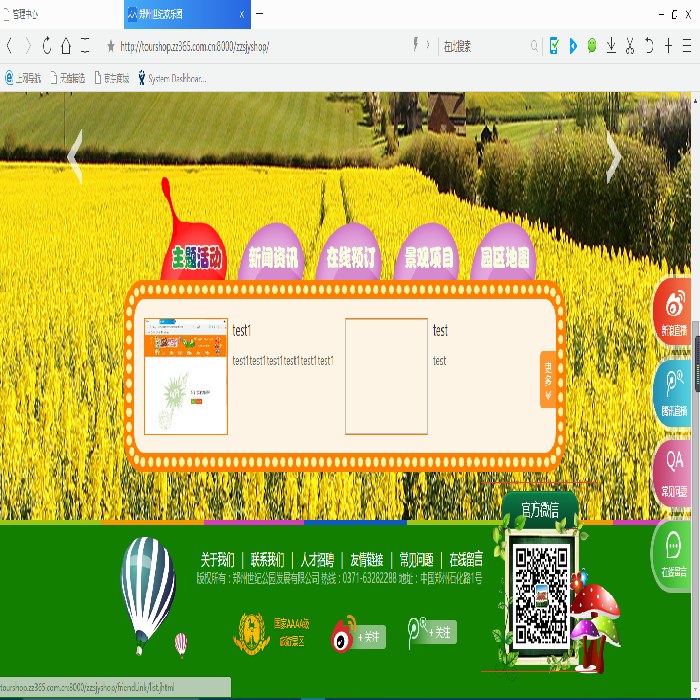Screen dimensions: 700x700
Task: Click the scissors screenshot icon
Action: (x=630, y=46)
